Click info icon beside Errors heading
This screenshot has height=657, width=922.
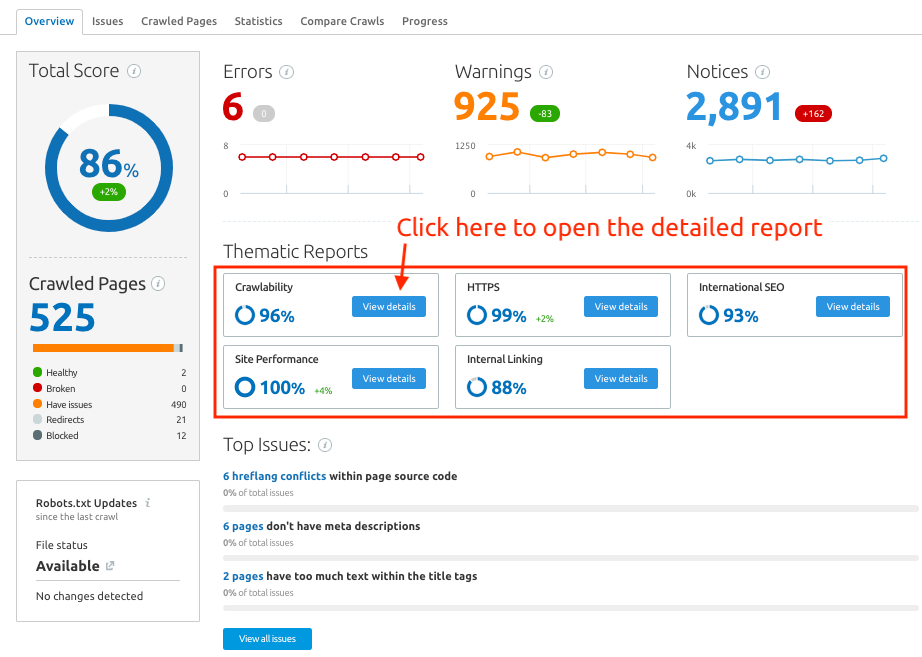tap(287, 72)
